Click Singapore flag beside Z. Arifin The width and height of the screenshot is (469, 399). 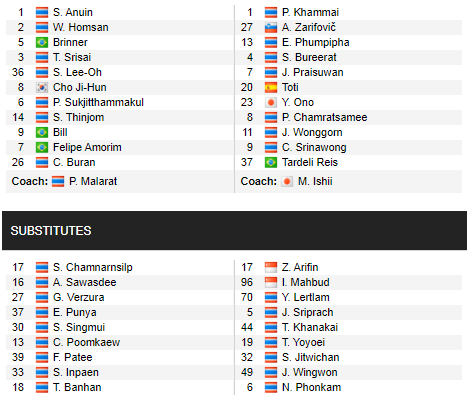(271, 267)
